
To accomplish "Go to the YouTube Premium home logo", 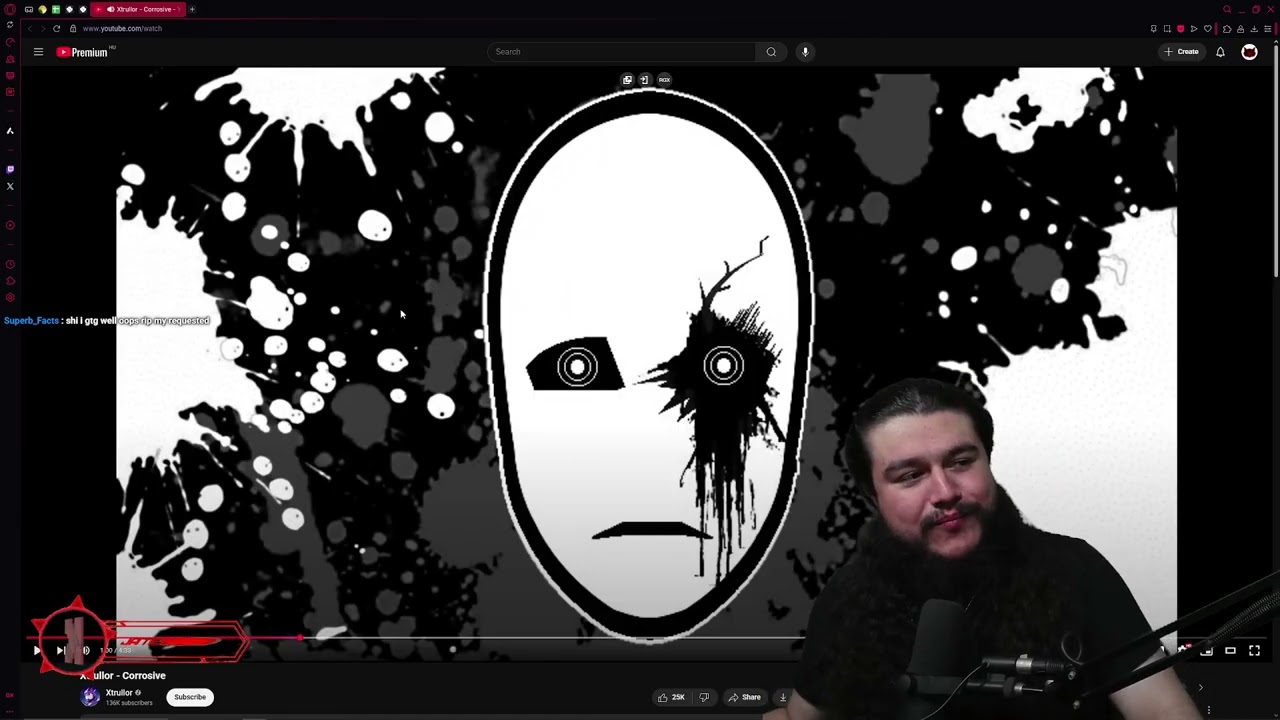I will click(83, 52).
